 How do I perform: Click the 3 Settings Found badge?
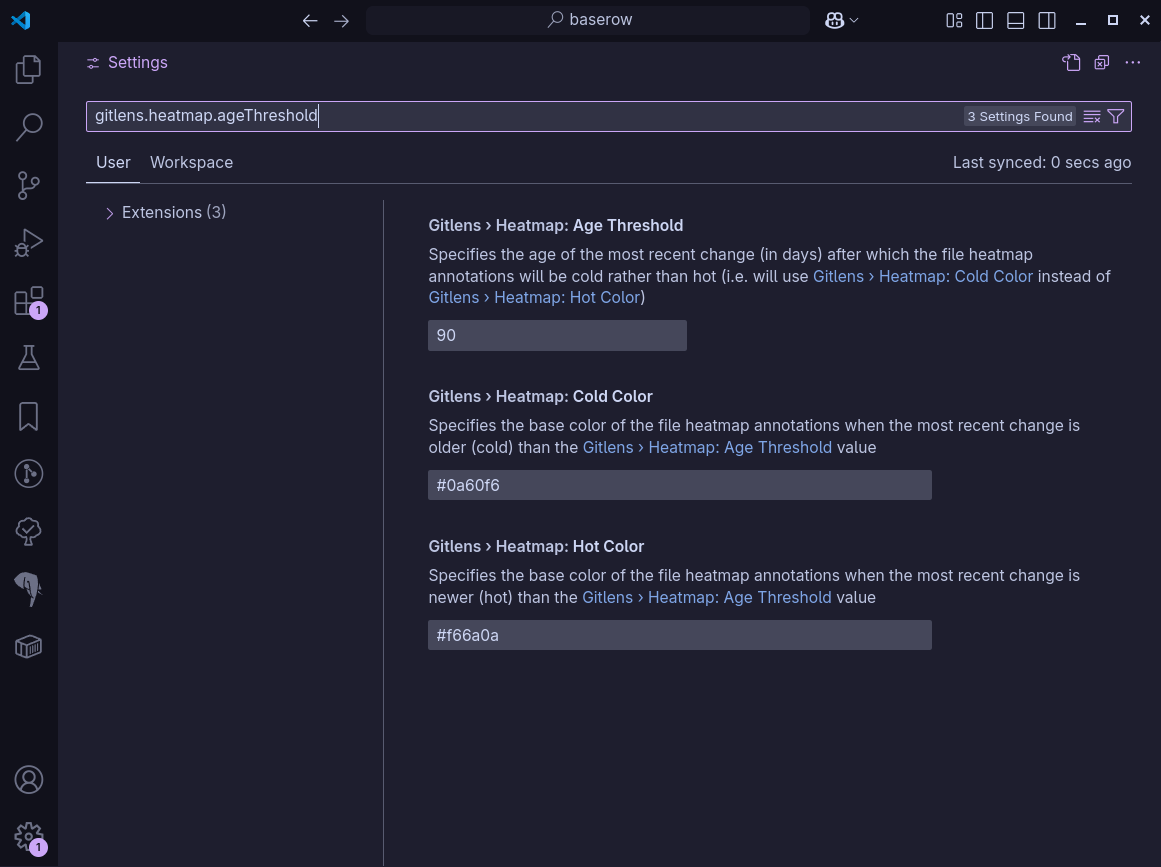coord(1020,116)
